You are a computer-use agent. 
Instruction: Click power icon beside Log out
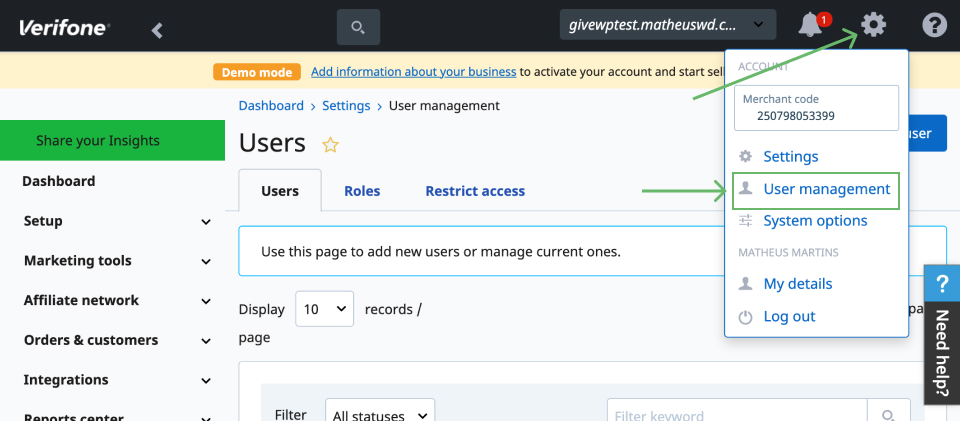(745, 317)
